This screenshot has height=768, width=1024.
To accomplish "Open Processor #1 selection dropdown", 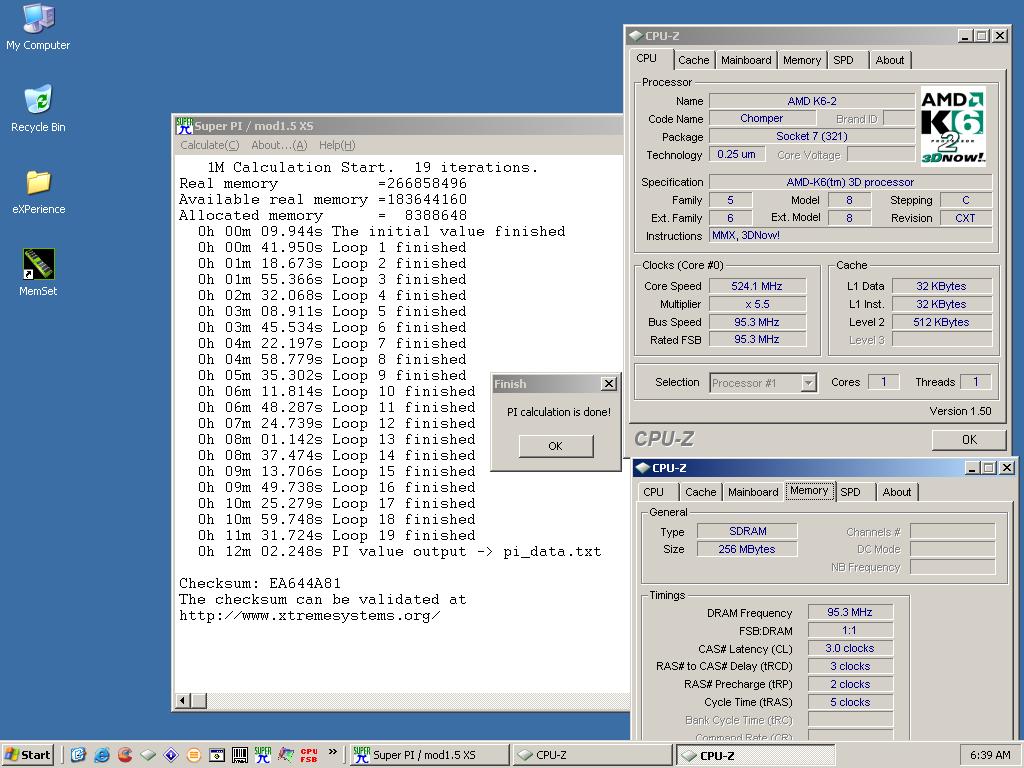I will [x=808, y=383].
